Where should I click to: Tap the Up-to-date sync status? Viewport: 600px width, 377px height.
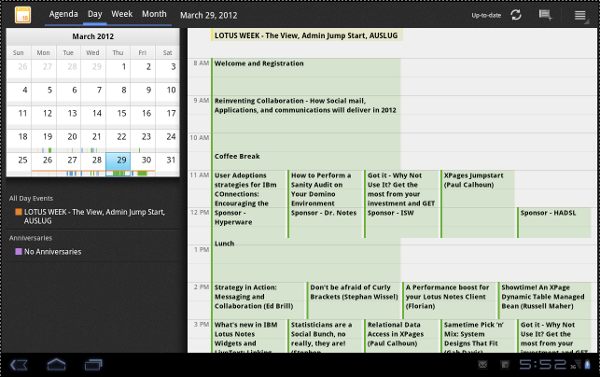486,15
